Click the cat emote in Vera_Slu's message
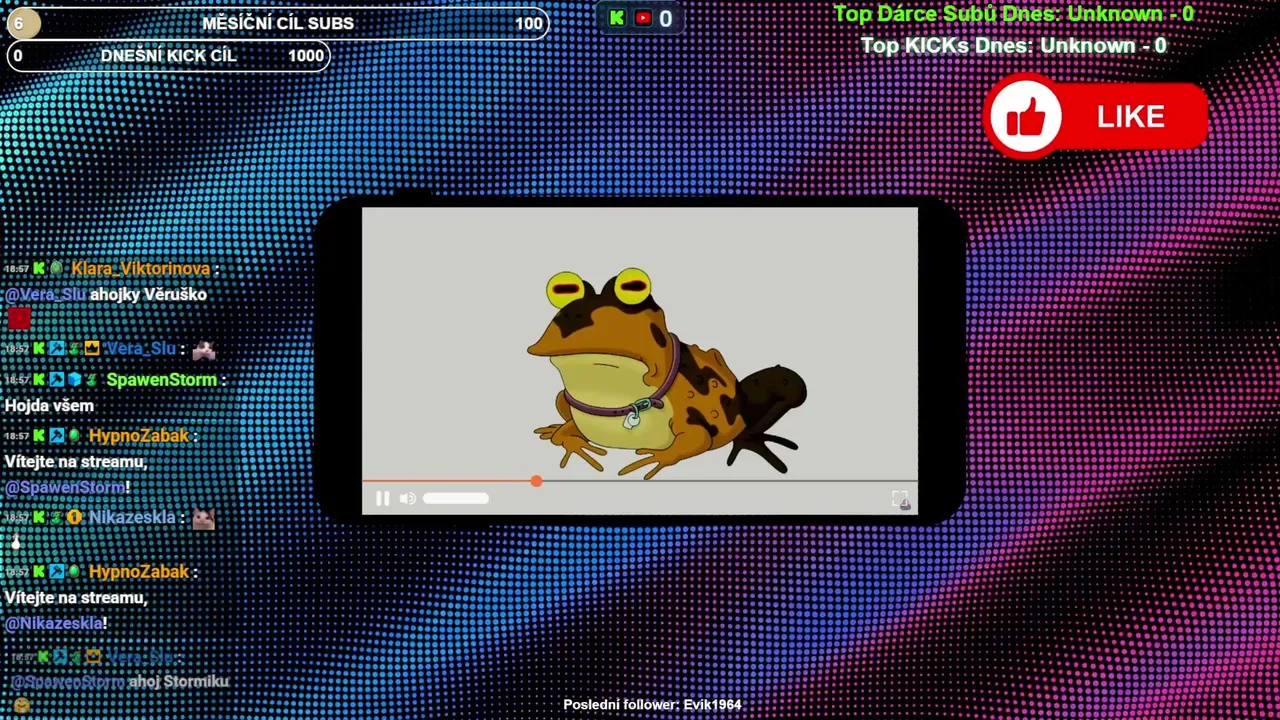The width and height of the screenshot is (1280, 720). pyautogui.click(x=203, y=349)
